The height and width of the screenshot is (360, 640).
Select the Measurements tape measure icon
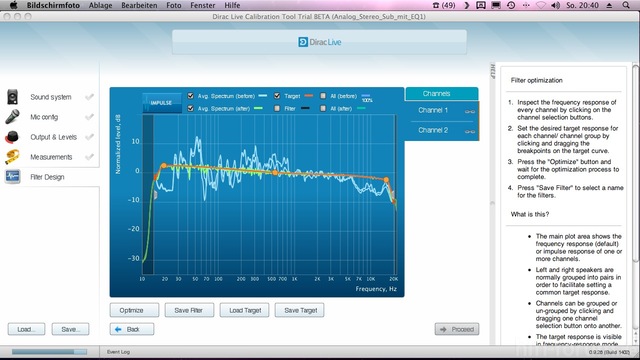tap(12, 157)
